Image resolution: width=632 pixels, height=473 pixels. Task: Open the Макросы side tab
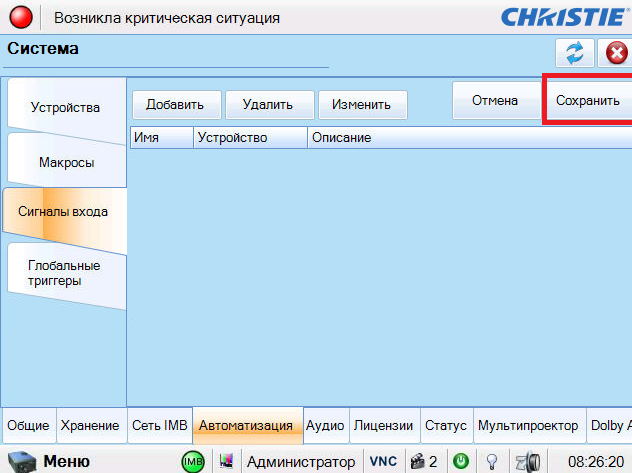(x=67, y=162)
